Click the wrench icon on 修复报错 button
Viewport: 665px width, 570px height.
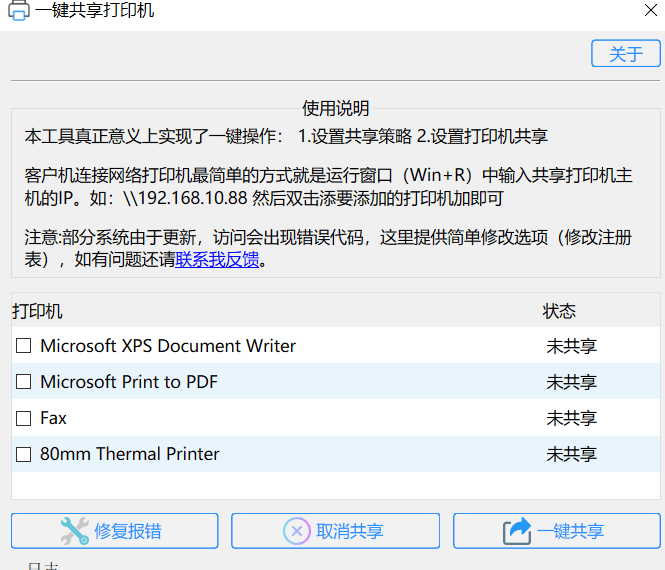click(75, 531)
